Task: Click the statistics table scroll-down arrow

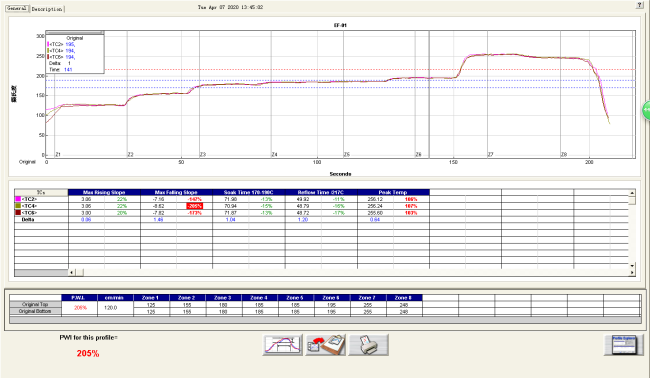Action: (632, 265)
